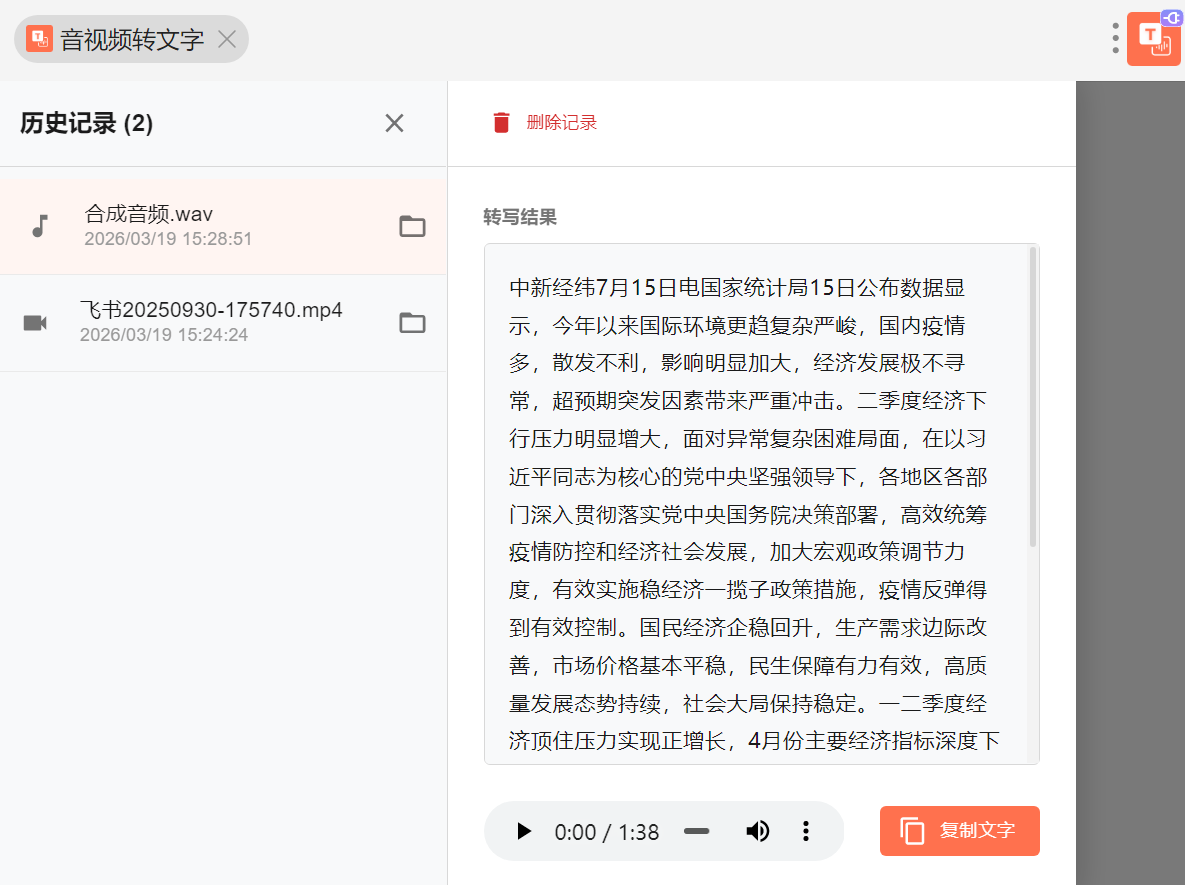
Task: Close the 音视频转文字 tab
Action: tap(227, 39)
